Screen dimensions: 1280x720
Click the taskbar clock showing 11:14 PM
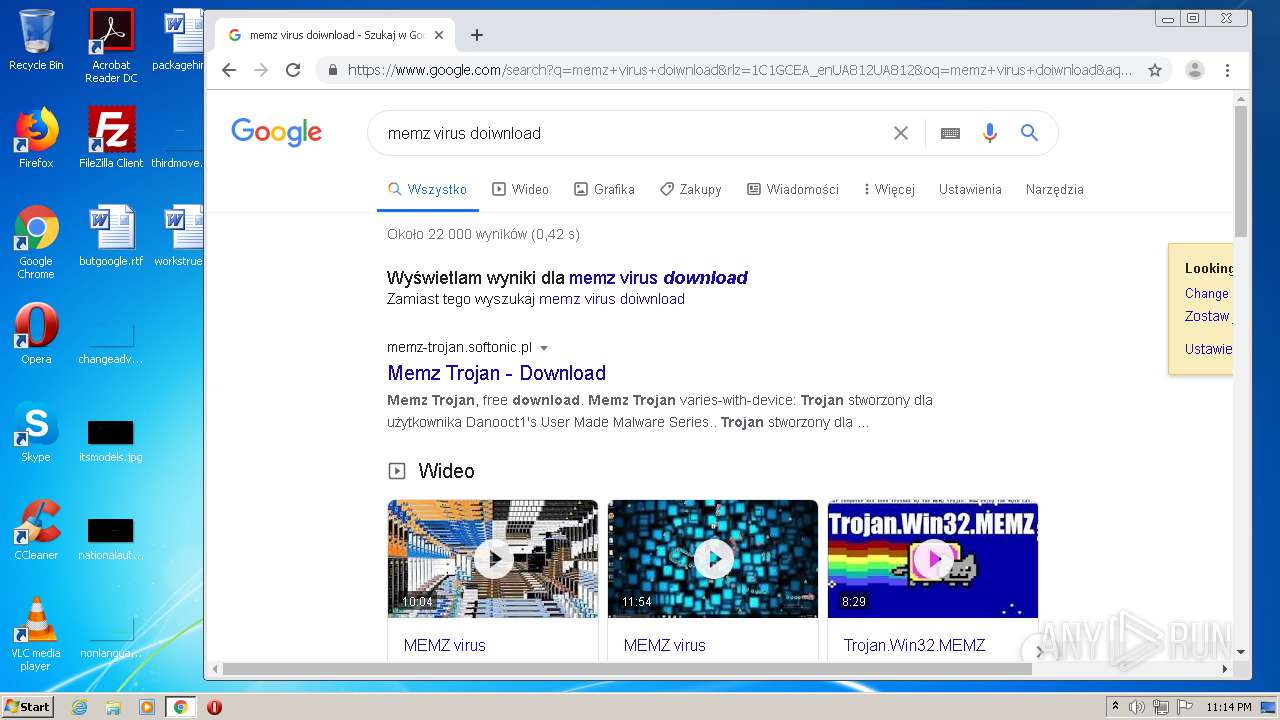click(1228, 707)
